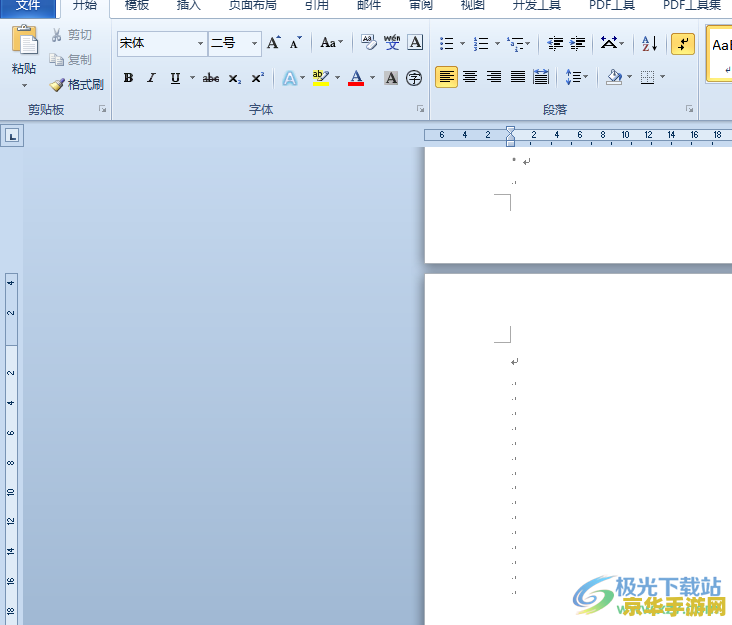Open the font name dropdown (宋体)

[200, 44]
